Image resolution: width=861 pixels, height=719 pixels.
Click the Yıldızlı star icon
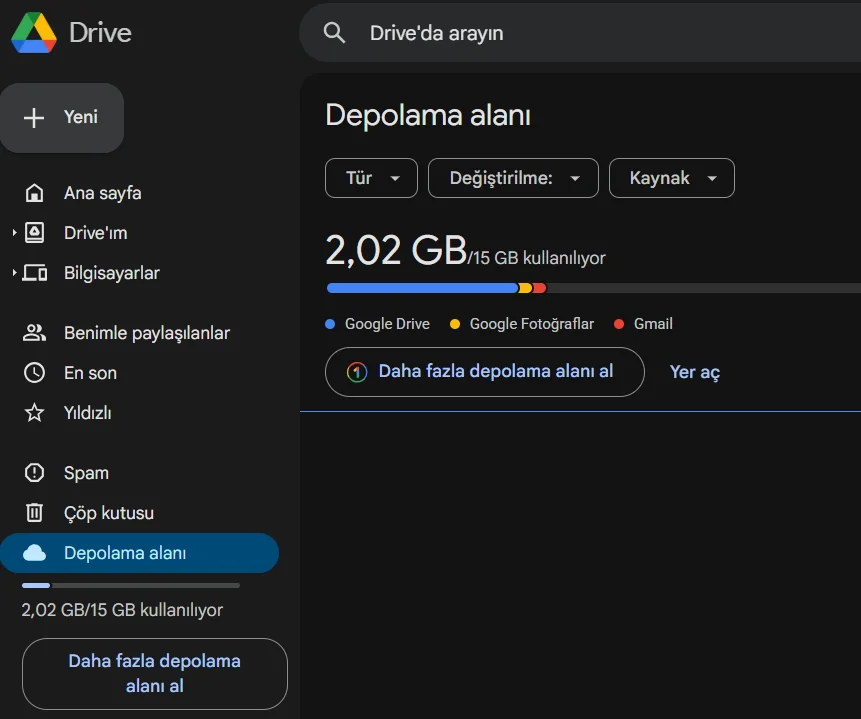pos(35,413)
